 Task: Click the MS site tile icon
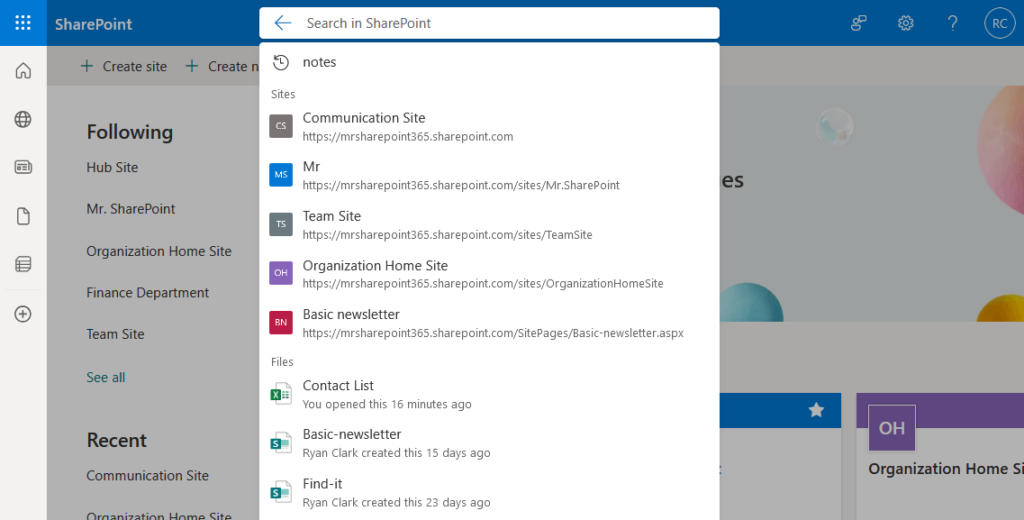281,175
